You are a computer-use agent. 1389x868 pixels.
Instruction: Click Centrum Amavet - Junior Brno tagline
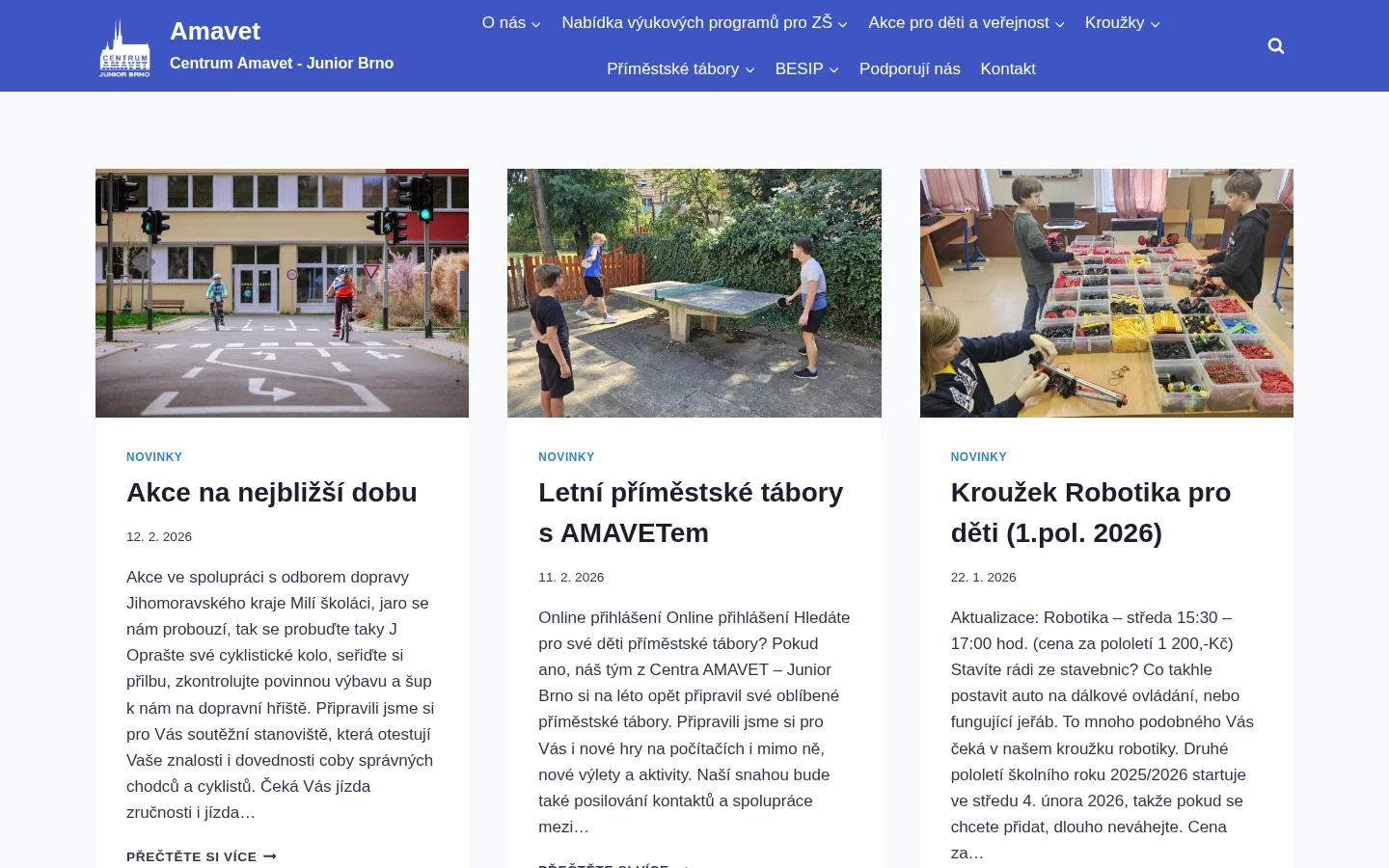coord(282,63)
